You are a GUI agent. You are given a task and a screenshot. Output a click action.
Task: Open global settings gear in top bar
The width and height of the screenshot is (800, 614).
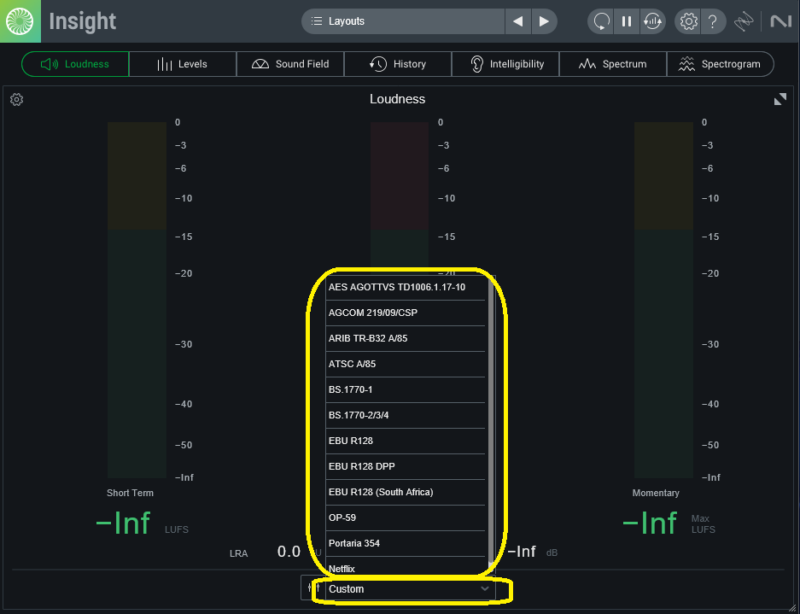pos(687,21)
